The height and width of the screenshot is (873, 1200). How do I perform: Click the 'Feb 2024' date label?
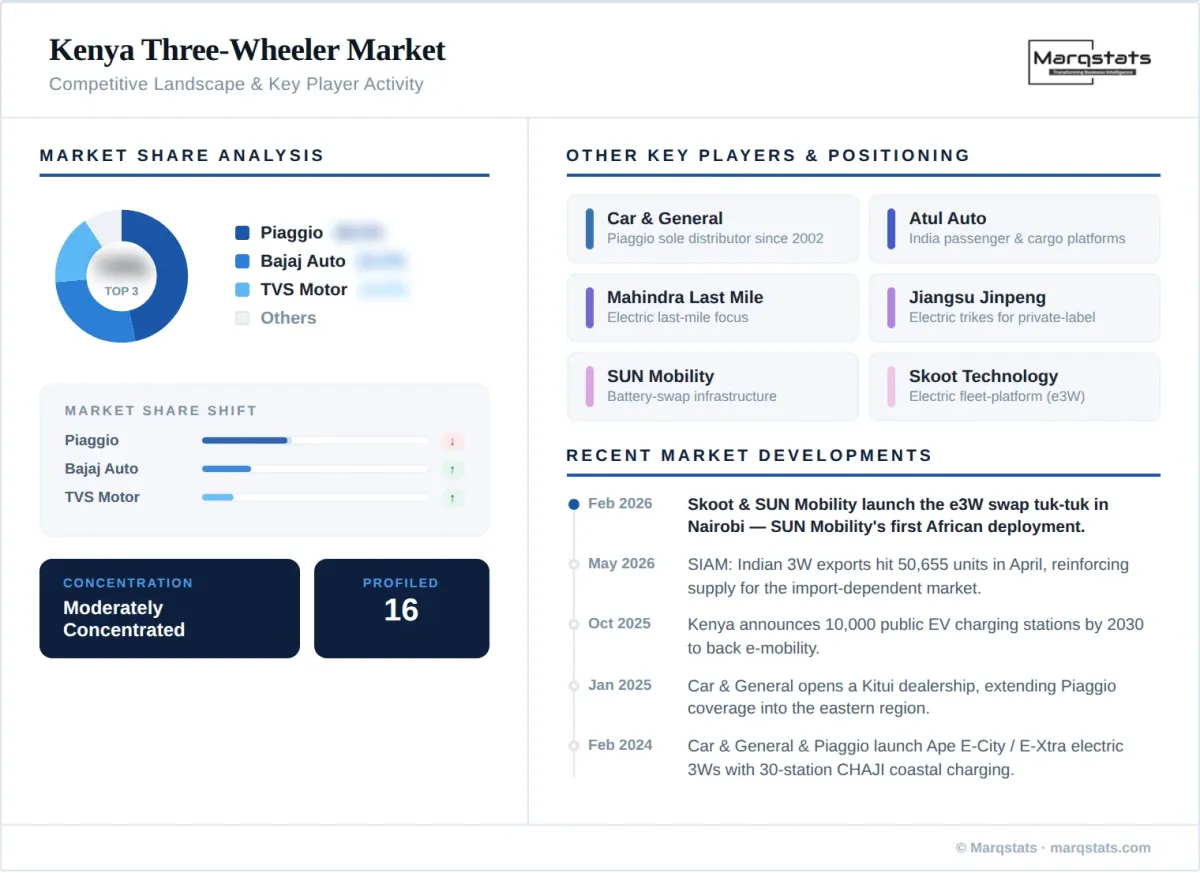(620, 745)
